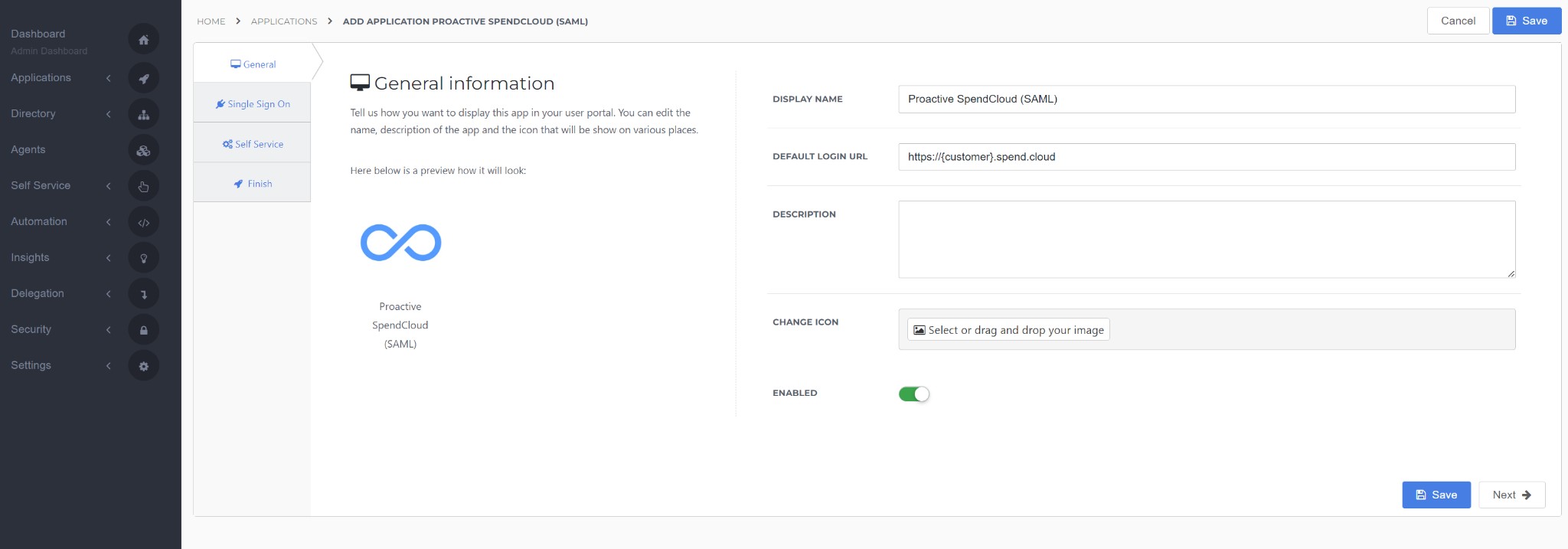Image resolution: width=1568 pixels, height=549 pixels.
Task: Click the Dashboard home icon
Action: (143, 40)
